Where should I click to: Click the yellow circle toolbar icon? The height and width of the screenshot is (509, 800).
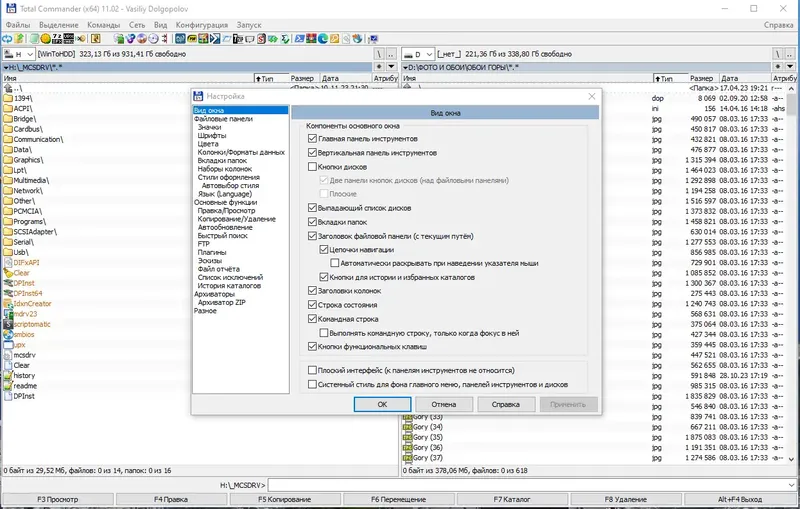(x=45, y=38)
